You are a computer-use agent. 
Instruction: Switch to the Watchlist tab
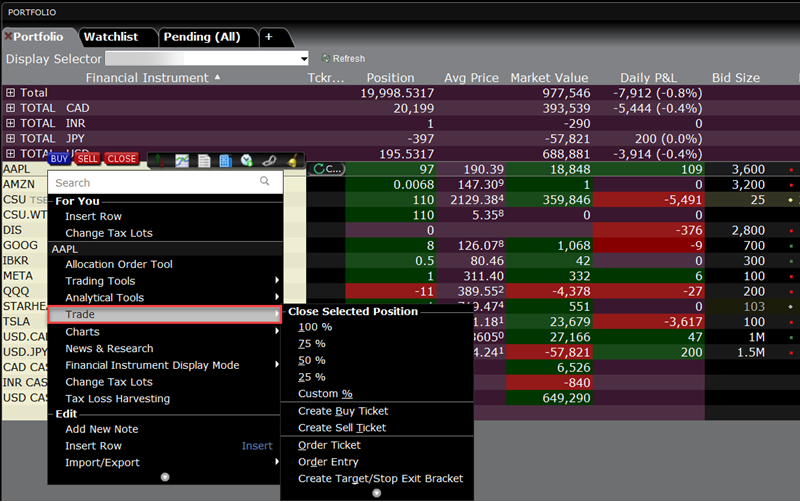(111, 37)
